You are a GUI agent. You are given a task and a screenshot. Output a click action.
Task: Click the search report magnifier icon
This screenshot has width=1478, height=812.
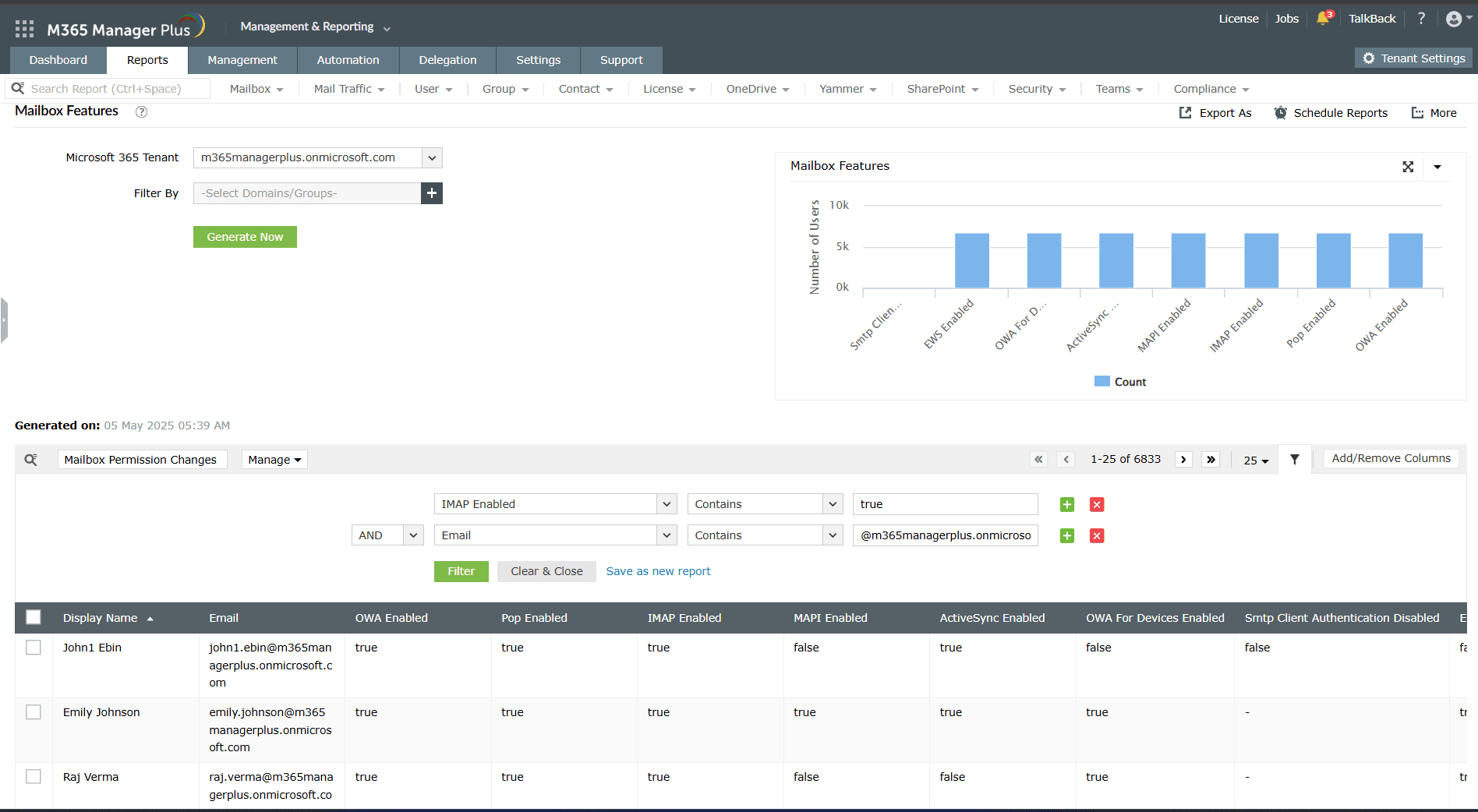tap(18, 88)
